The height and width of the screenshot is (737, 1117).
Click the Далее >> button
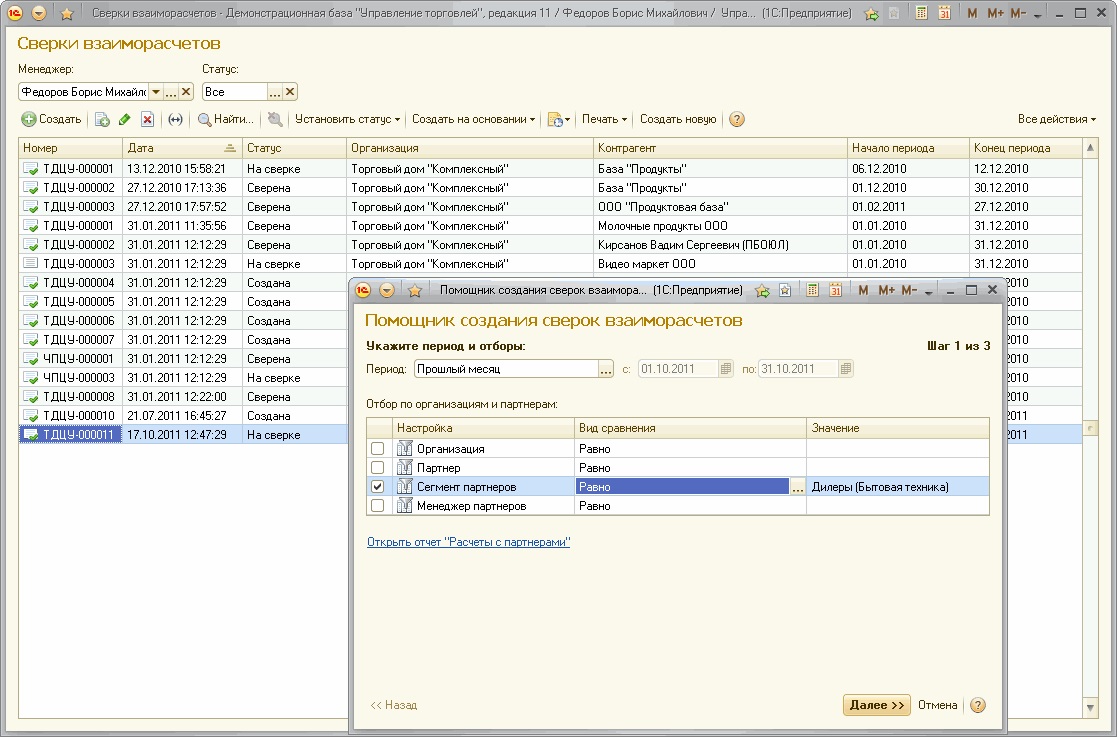(877, 705)
